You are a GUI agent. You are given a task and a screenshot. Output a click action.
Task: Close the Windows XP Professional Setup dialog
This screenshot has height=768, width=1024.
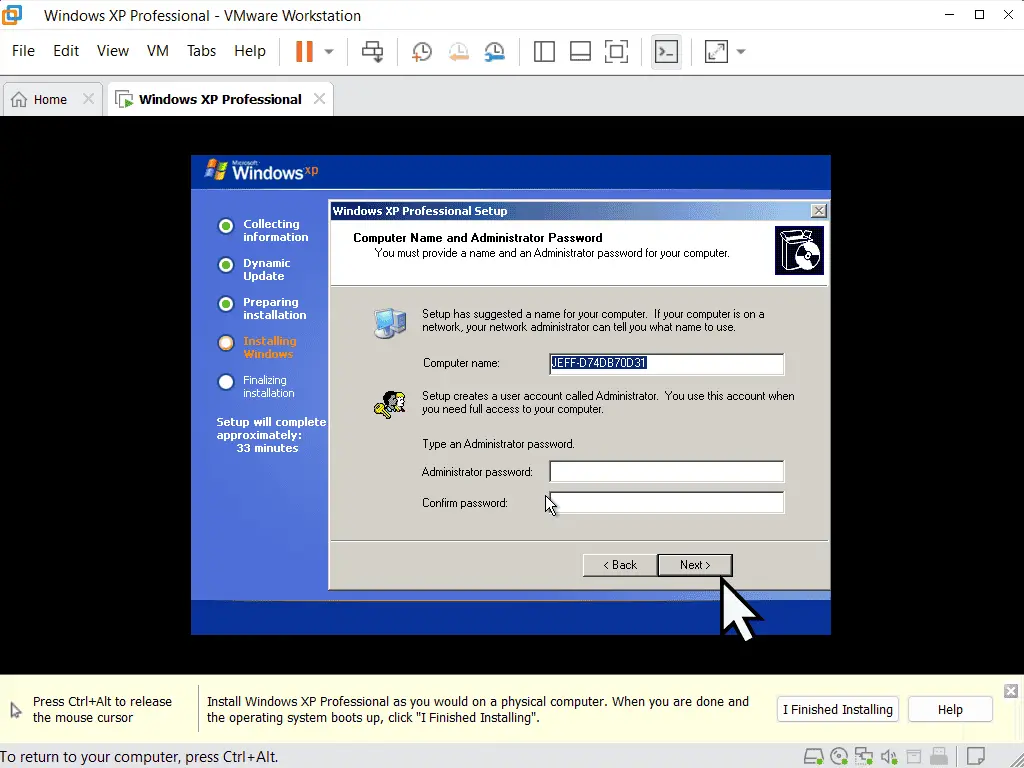coord(818,210)
